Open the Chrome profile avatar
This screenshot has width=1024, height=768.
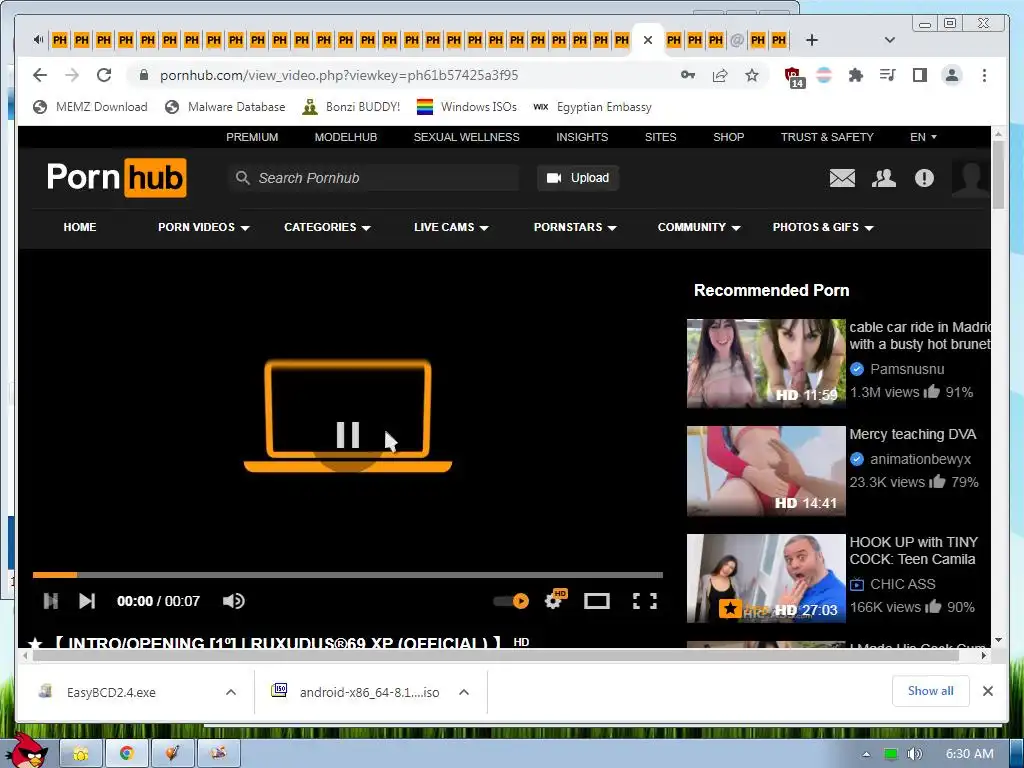point(952,75)
